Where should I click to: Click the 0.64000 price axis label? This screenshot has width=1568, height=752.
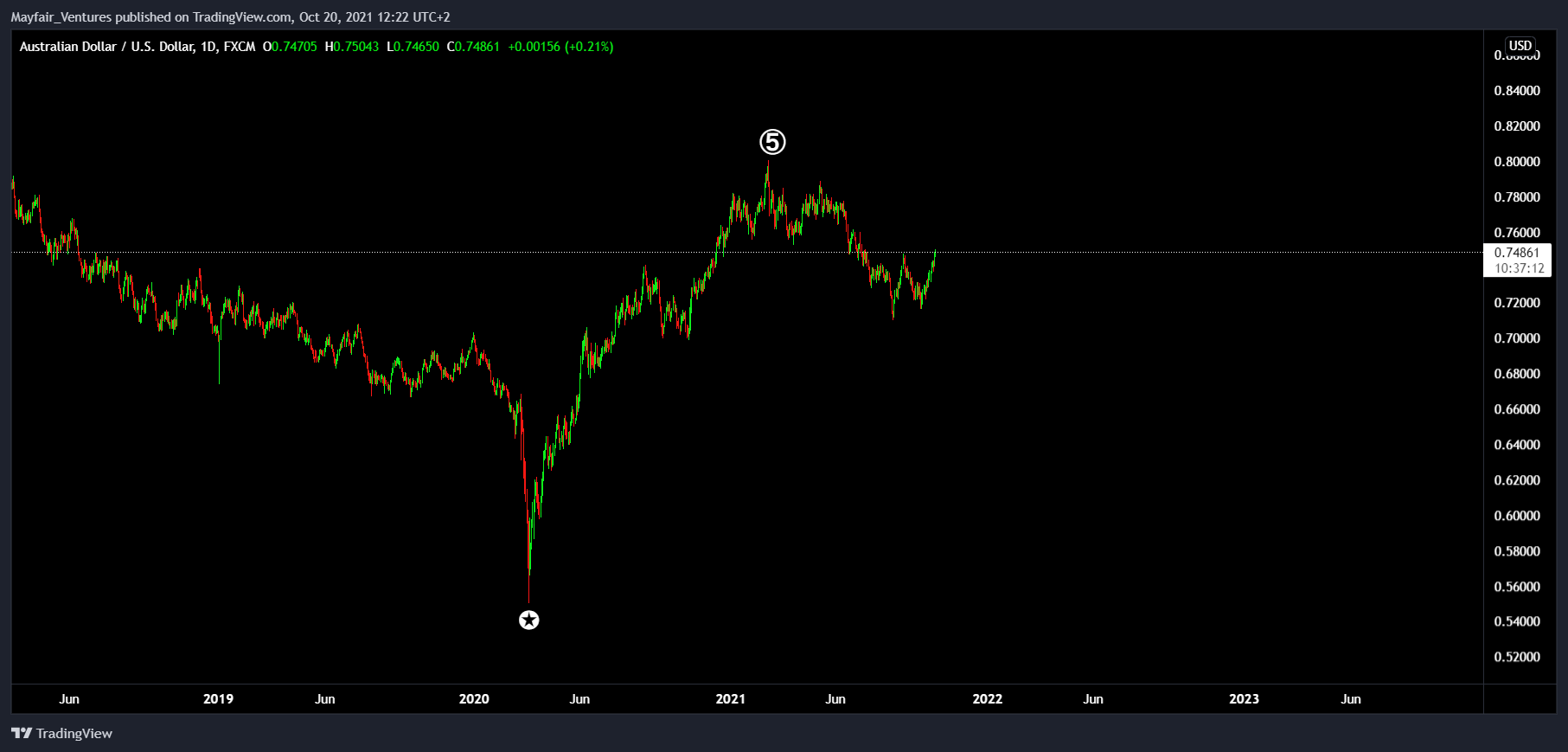(1517, 445)
